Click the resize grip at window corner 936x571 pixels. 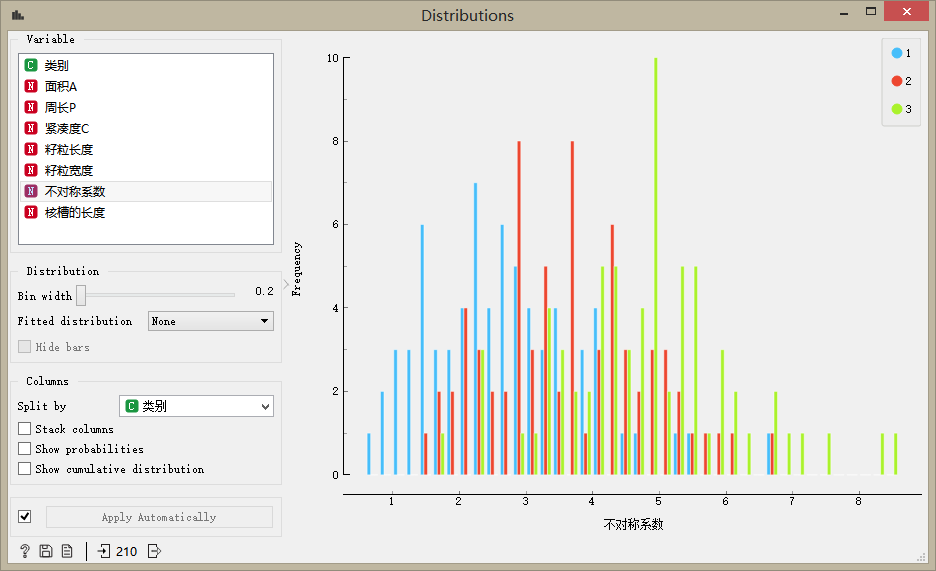[921, 557]
